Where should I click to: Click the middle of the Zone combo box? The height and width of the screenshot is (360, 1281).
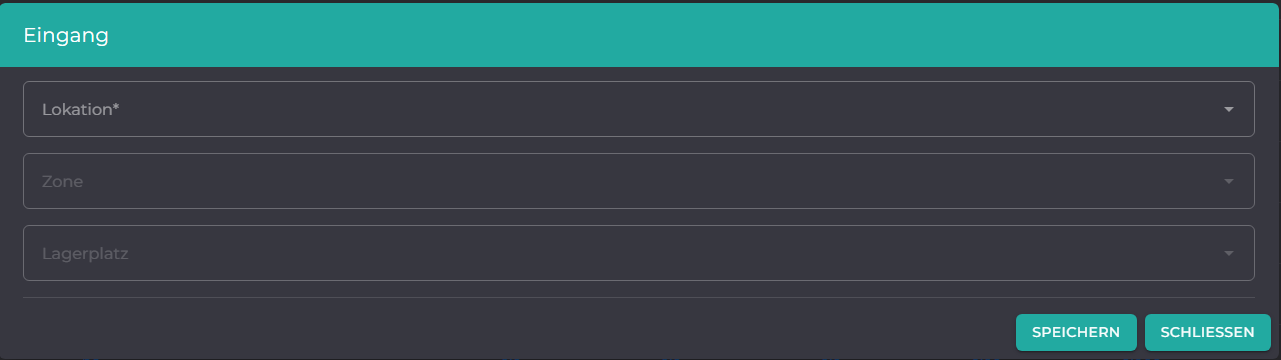coord(638,181)
